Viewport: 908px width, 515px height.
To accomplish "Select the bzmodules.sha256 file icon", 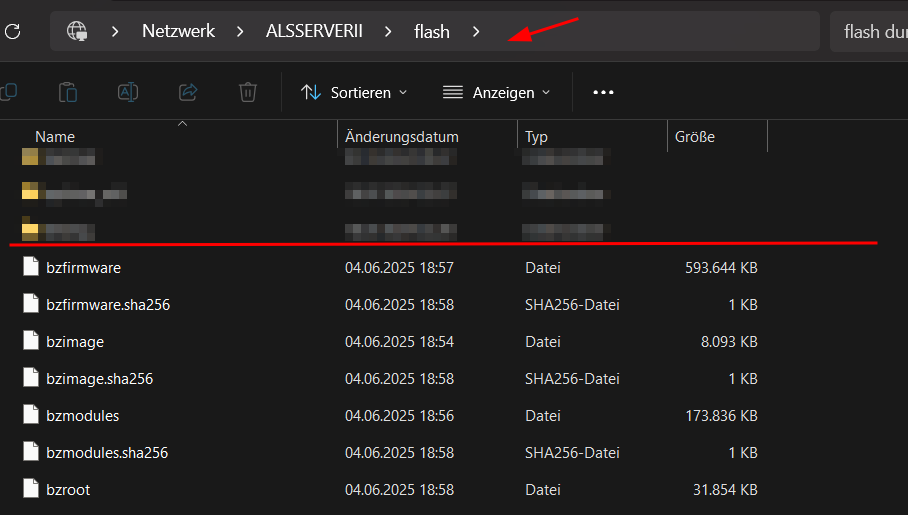I will tap(31, 452).
